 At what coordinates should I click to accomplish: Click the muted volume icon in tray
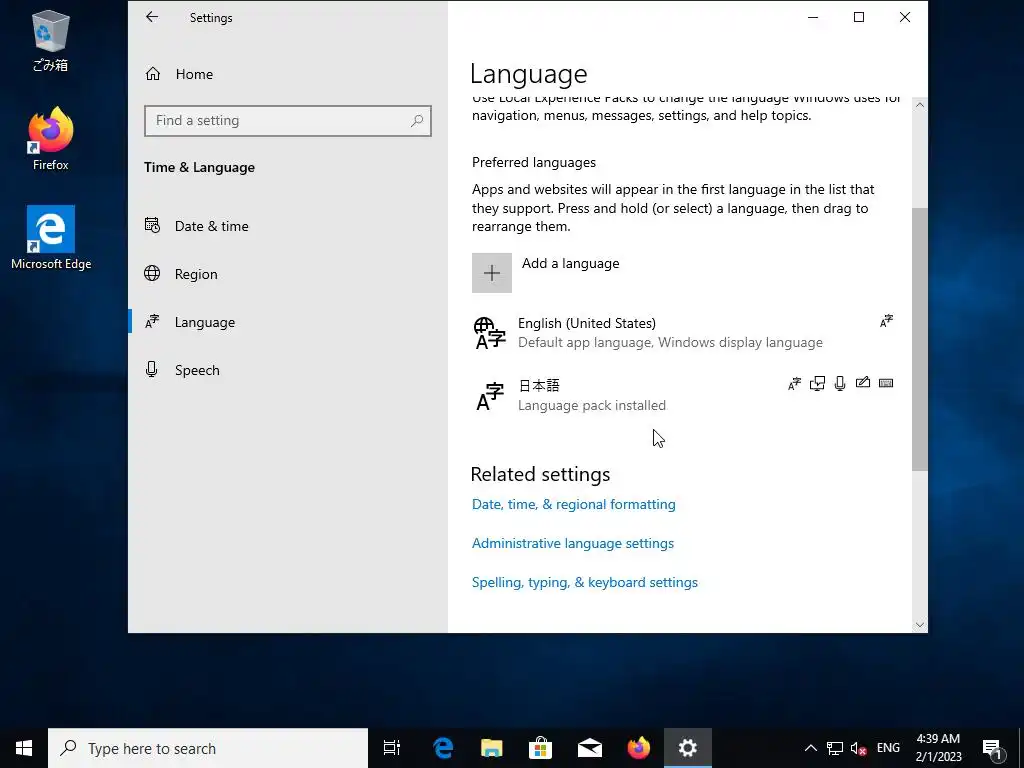858,748
